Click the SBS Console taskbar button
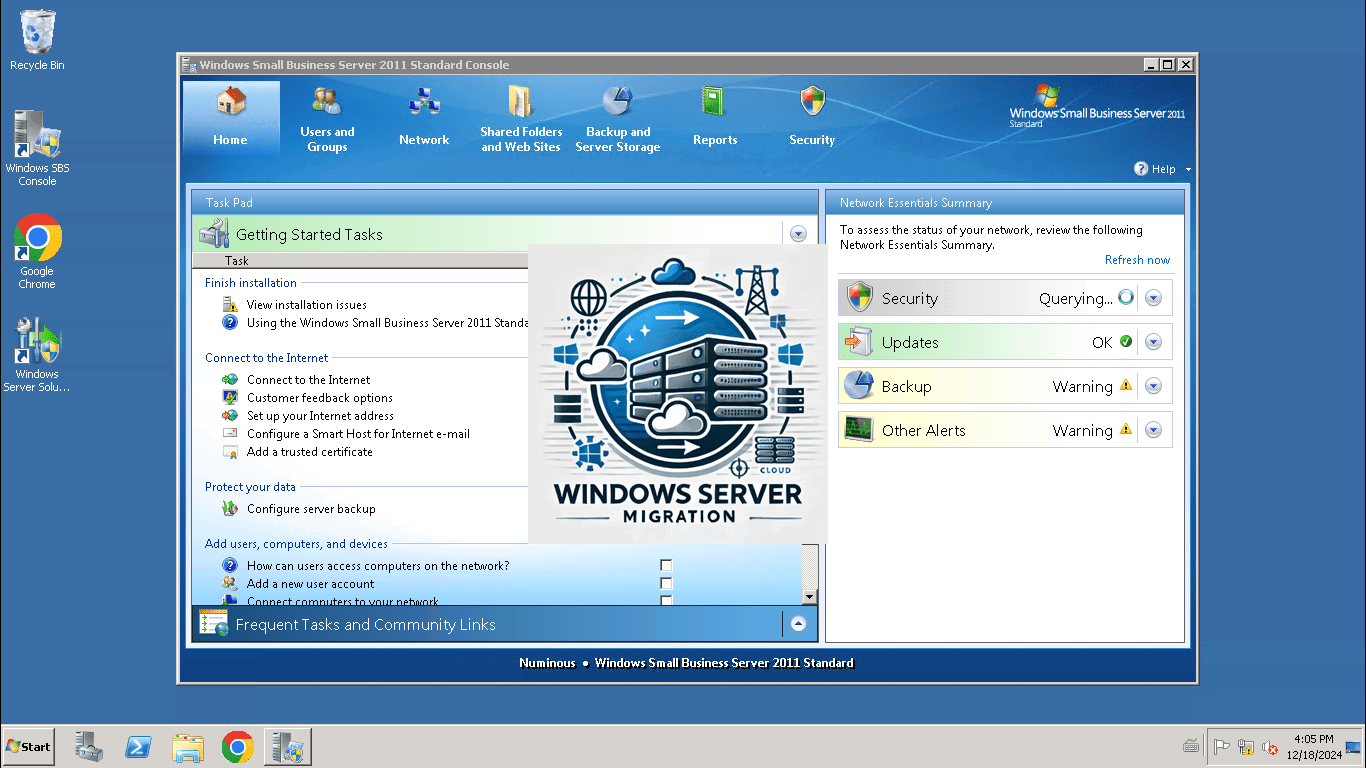This screenshot has width=1366, height=768. pos(288,747)
